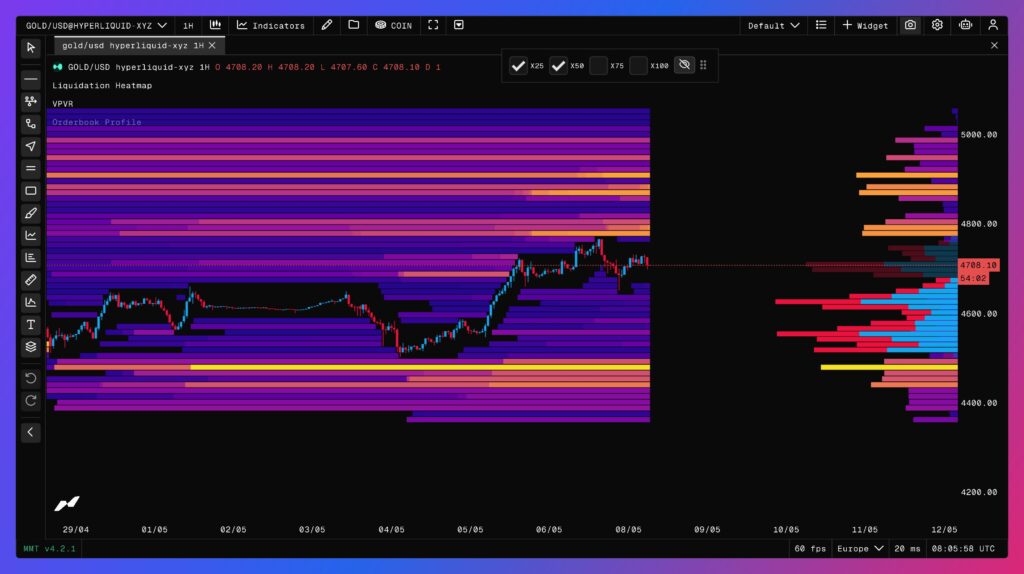Open the settings gear
The height and width of the screenshot is (574, 1024).
(937, 25)
